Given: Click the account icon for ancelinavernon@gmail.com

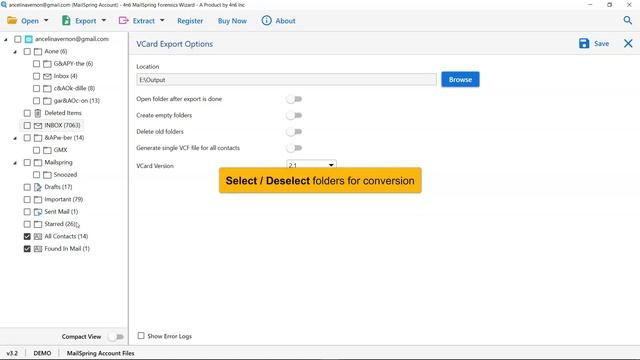Looking at the screenshot, I should point(29,39).
